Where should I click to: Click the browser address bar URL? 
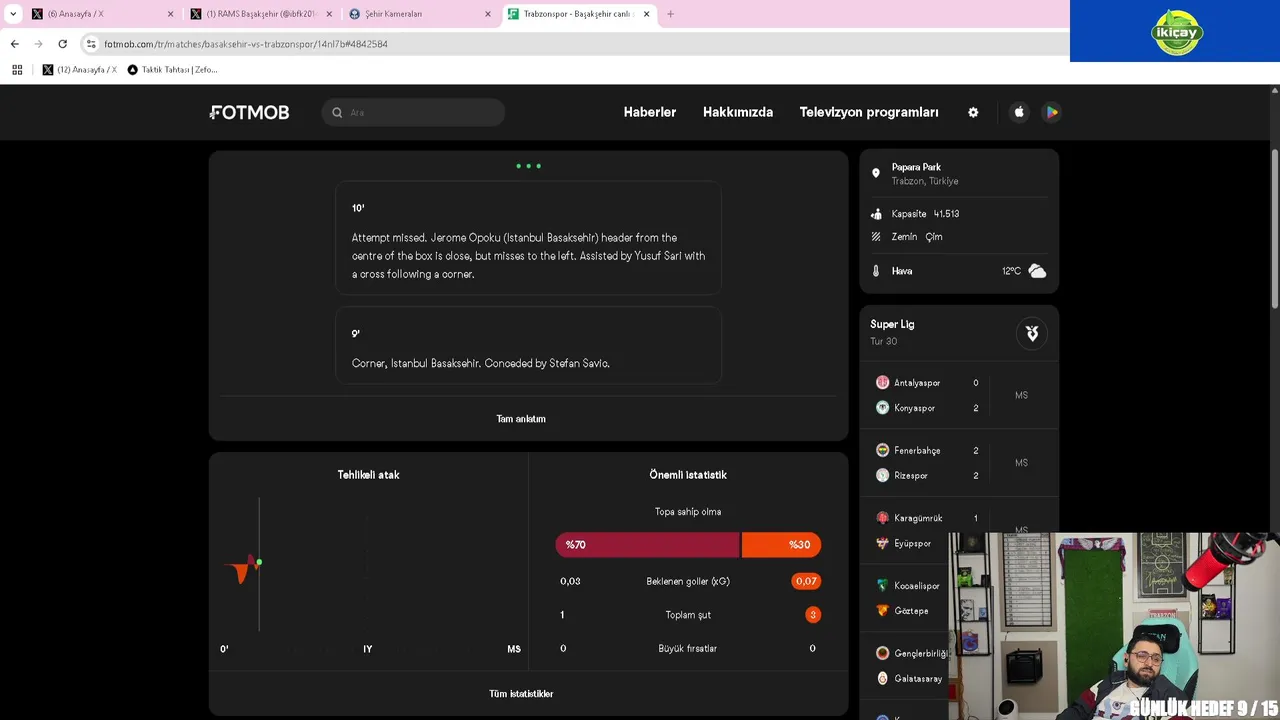click(x=246, y=44)
